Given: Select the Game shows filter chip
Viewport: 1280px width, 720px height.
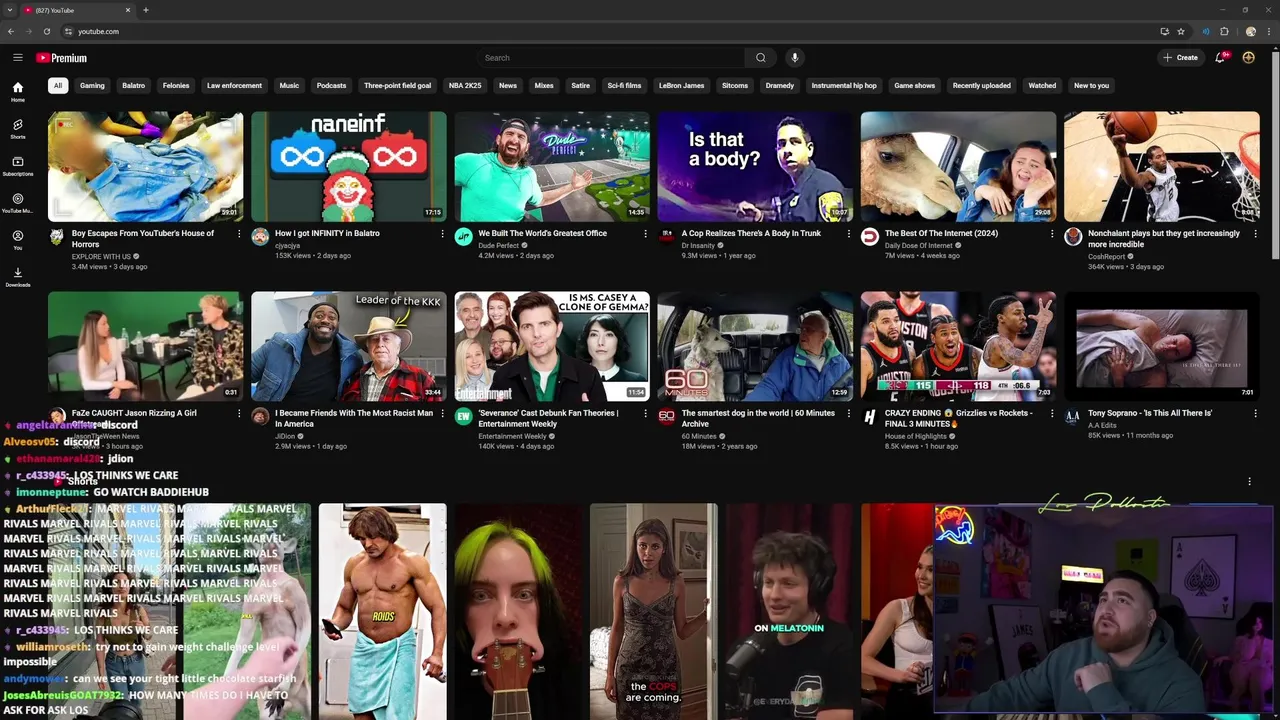Looking at the screenshot, I should (x=914, y=86).
